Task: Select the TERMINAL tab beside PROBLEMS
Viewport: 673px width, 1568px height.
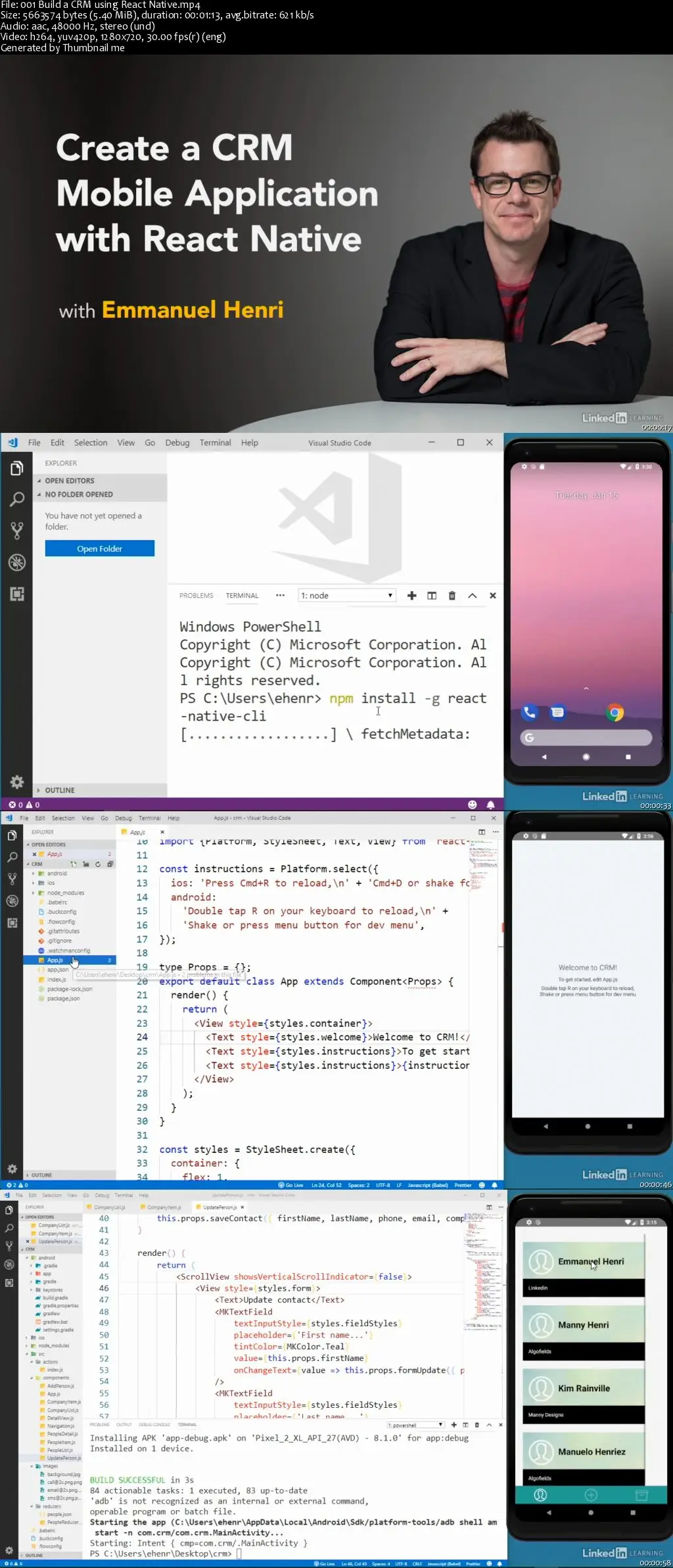Action: click(x=242, y=596)
